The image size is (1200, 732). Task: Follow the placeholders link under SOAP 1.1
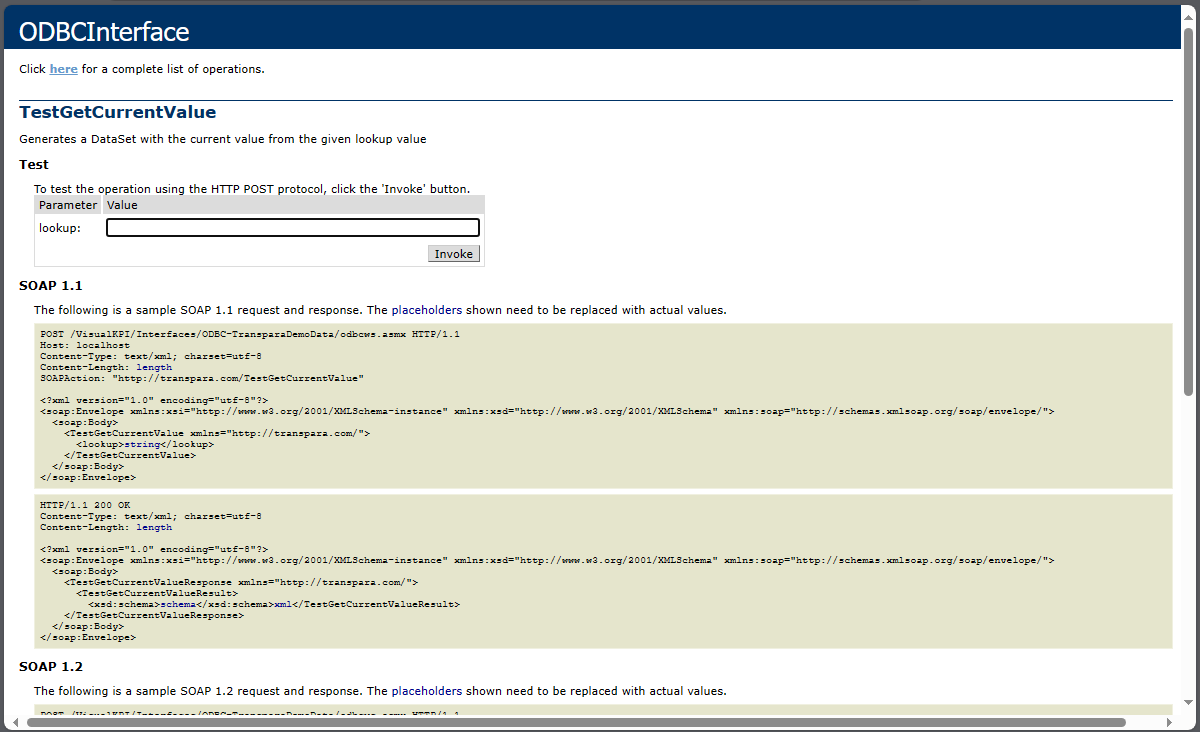[426, 310]
